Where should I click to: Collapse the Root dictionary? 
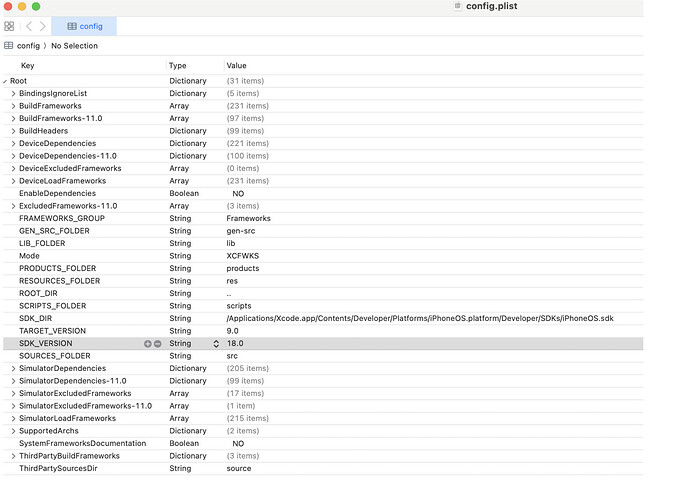pyautogui.click(x=5, y=81)
